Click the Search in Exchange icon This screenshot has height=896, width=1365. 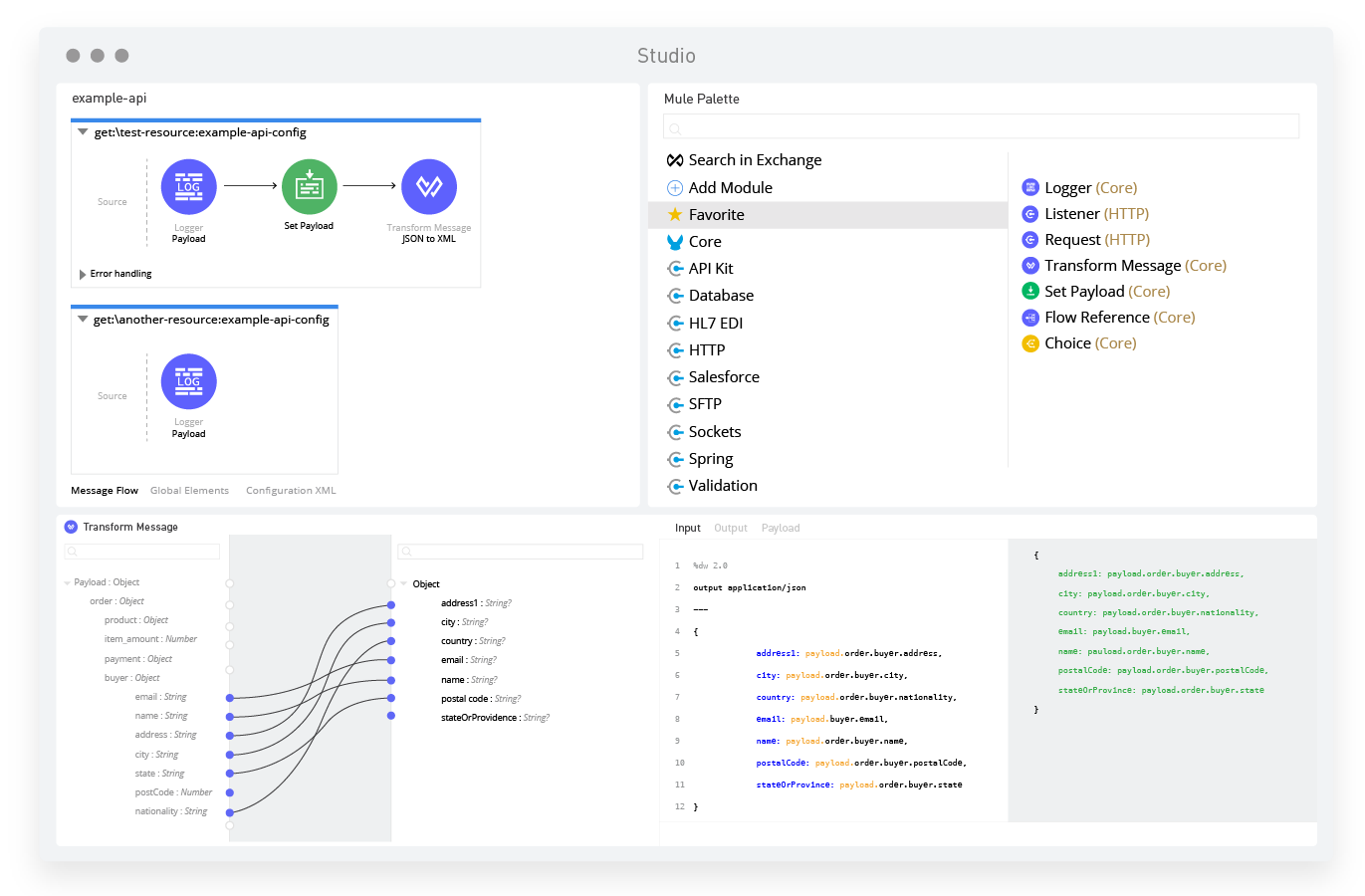pos(675,160)
